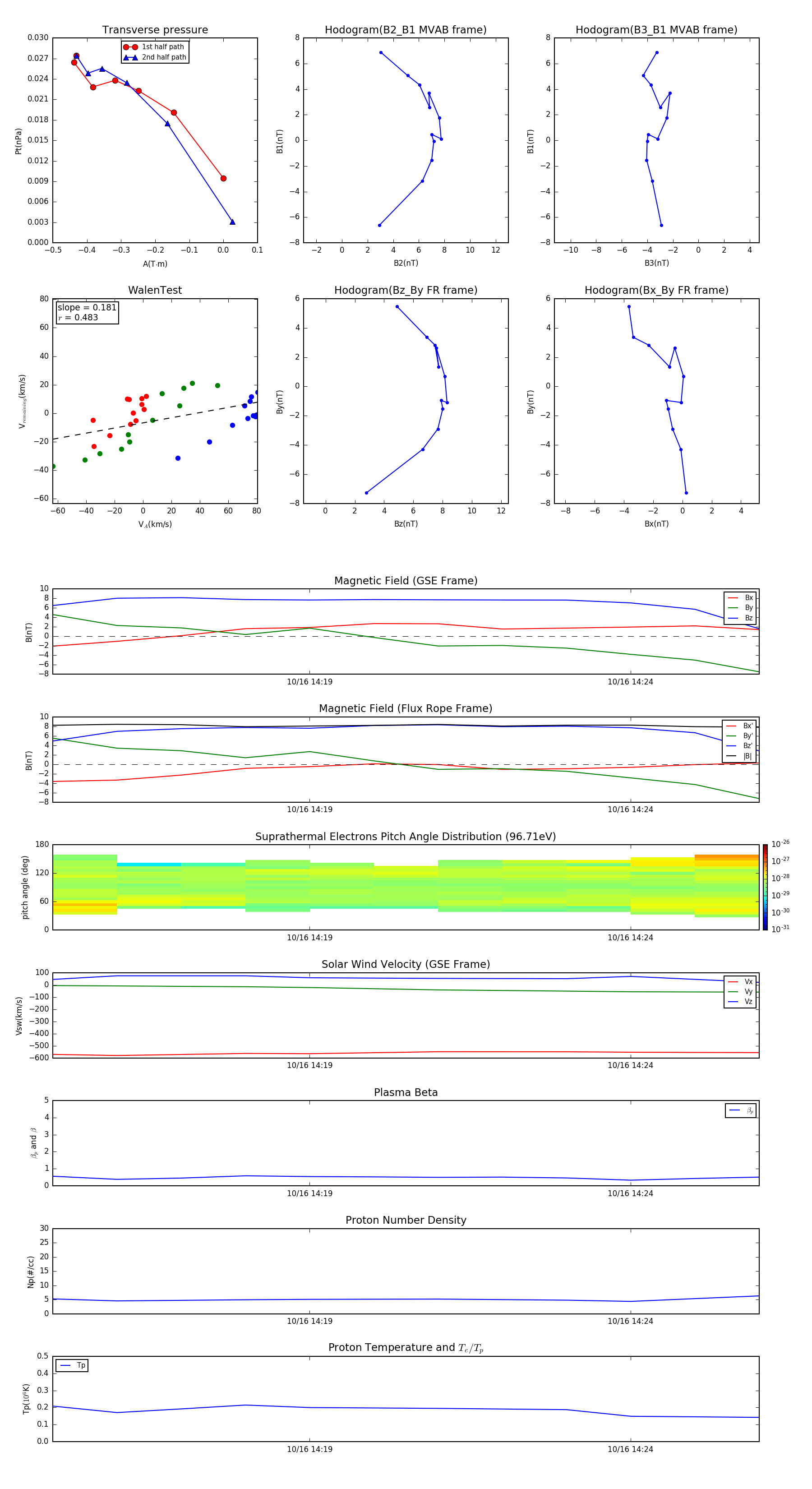Click the βp legend in Plasma Beta panel
The width and height of the screenshot is (812, 1489).
point(740,1110)
